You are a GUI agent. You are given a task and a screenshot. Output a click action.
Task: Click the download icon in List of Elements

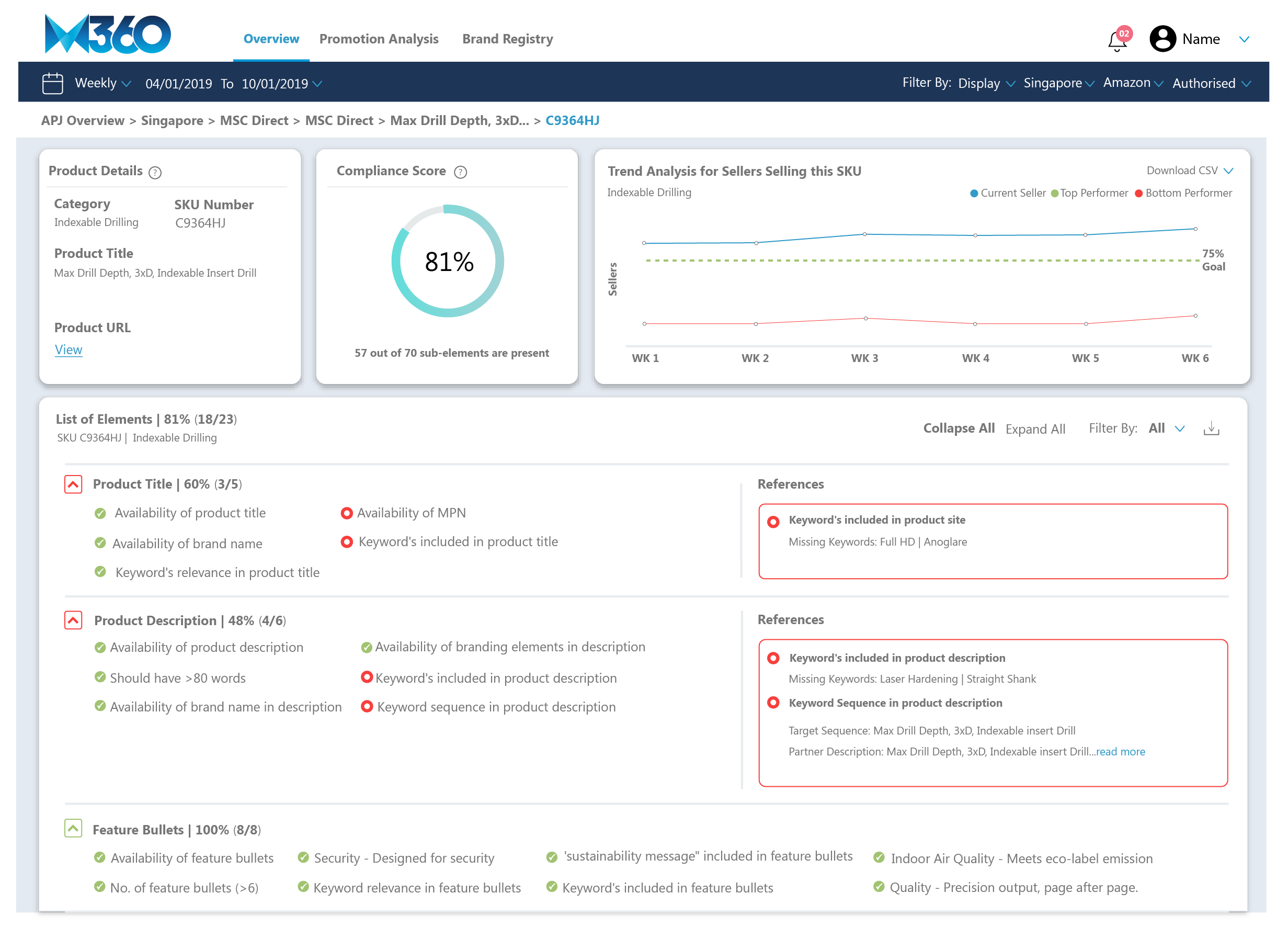[1211, 428]
